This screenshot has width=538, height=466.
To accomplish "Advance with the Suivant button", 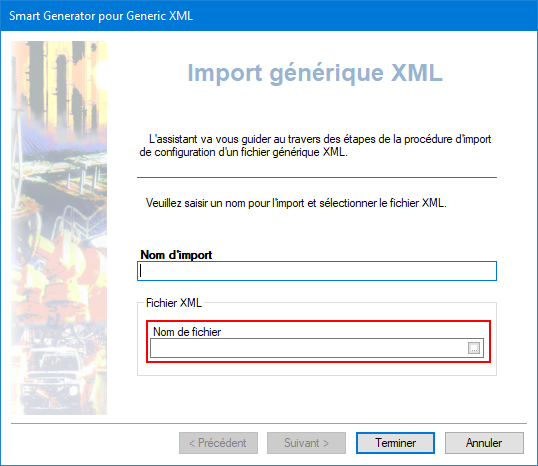I will tap(306, 443).
